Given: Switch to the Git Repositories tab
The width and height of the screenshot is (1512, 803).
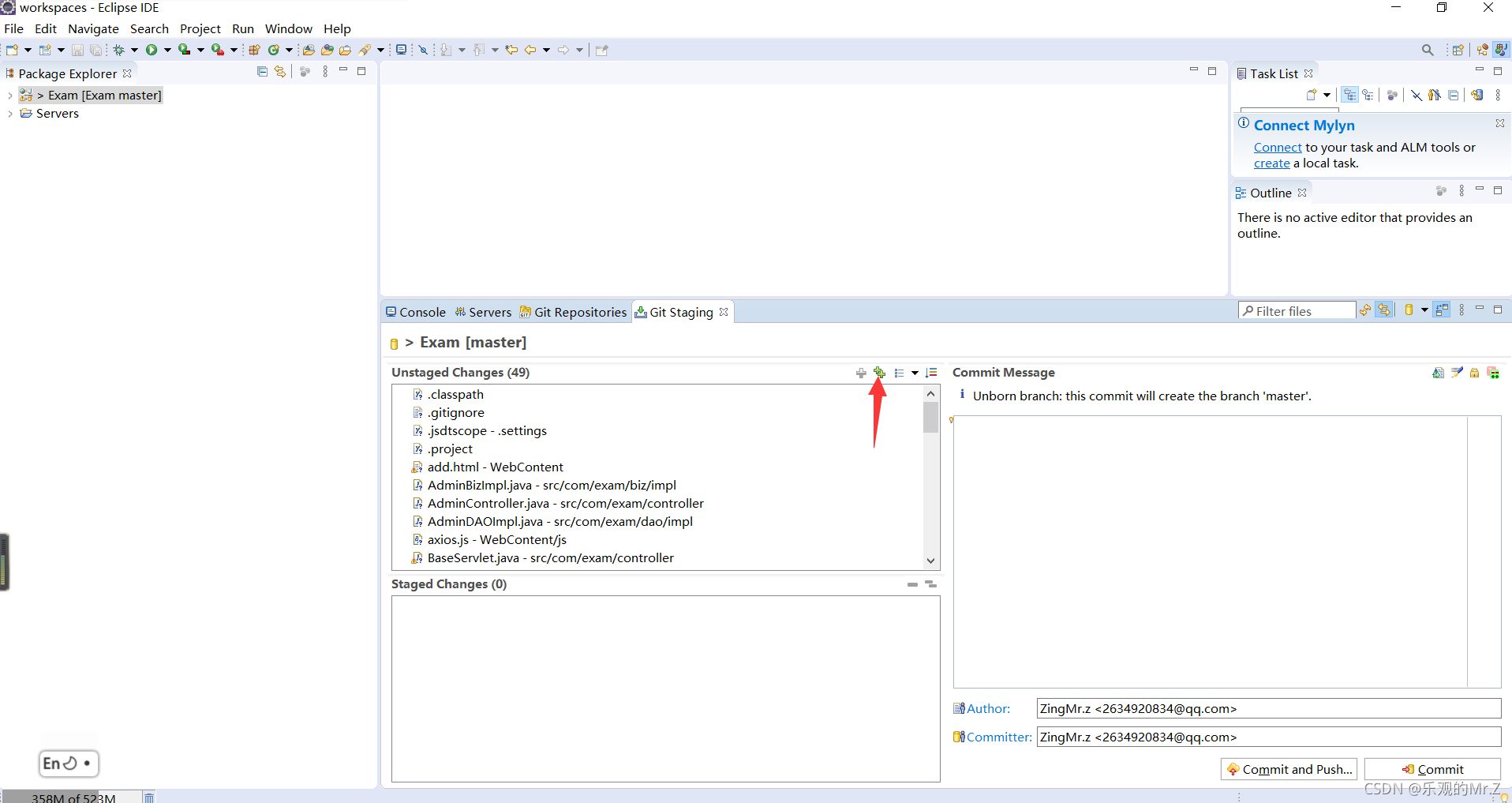Looking at the screenshot, I should pos(573,312).
